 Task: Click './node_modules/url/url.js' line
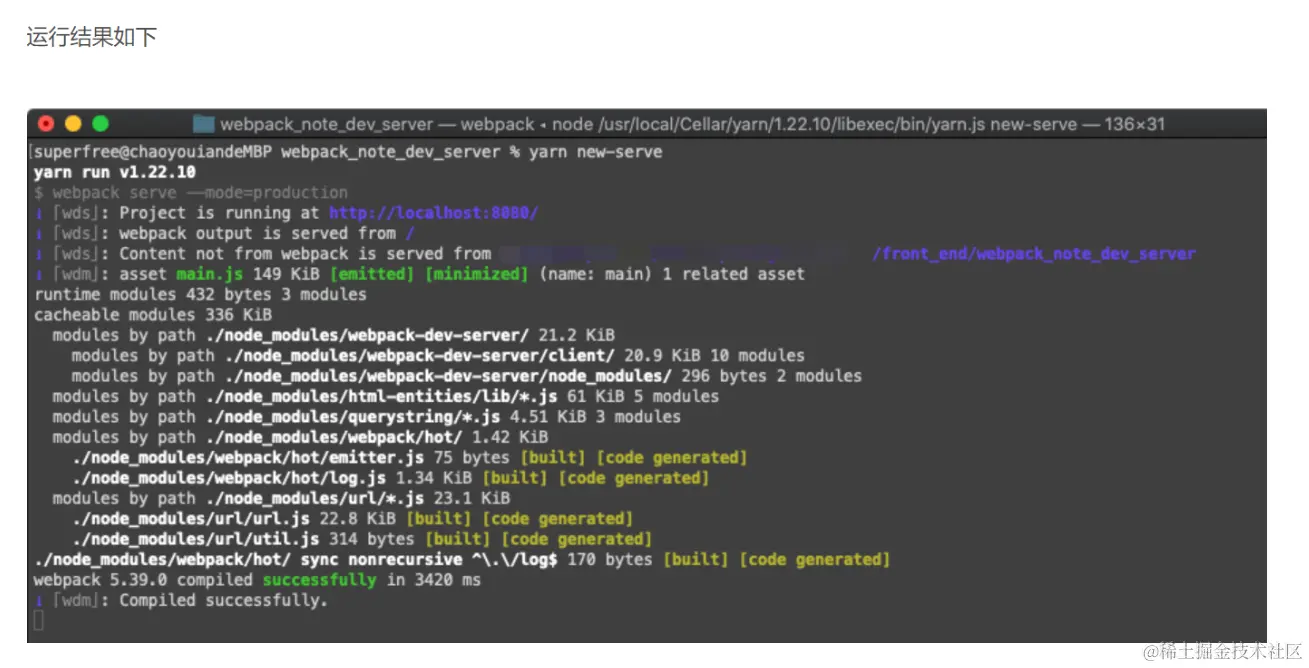tap(352, 519)
